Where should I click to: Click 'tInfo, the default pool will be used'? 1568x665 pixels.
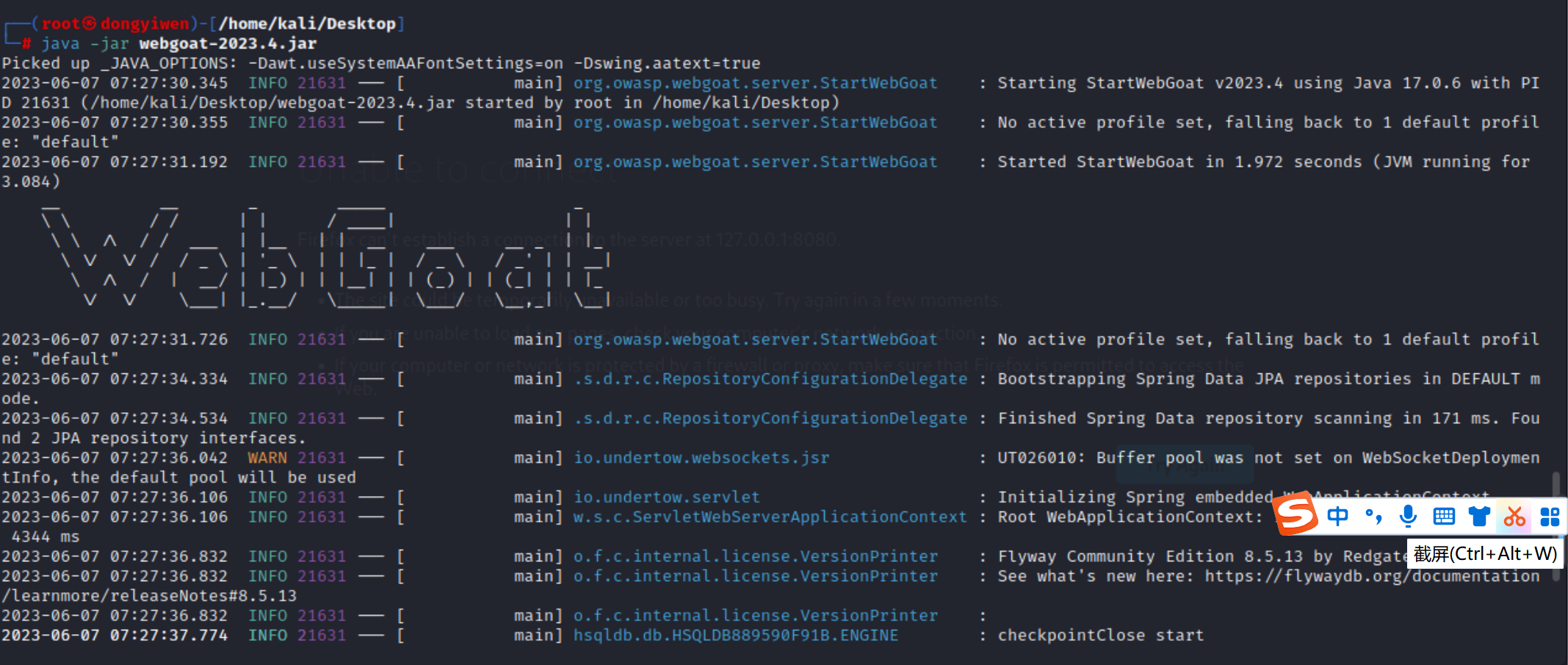click(x=178, y=478)
